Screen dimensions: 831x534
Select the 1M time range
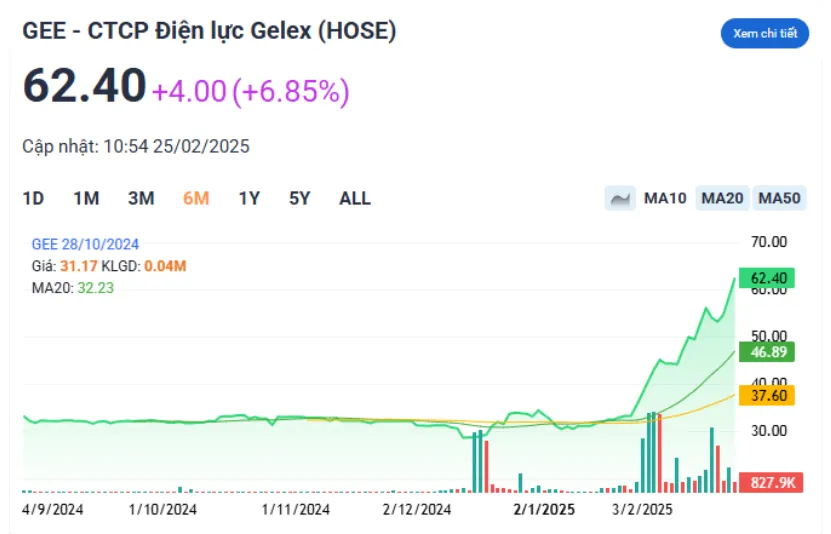point(86,198)
